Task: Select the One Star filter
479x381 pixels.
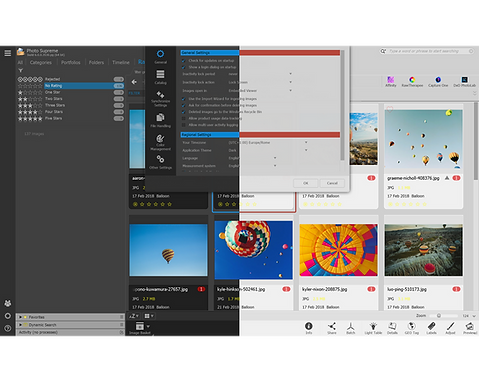Action: pyautogui.click(x=70, y=92)
